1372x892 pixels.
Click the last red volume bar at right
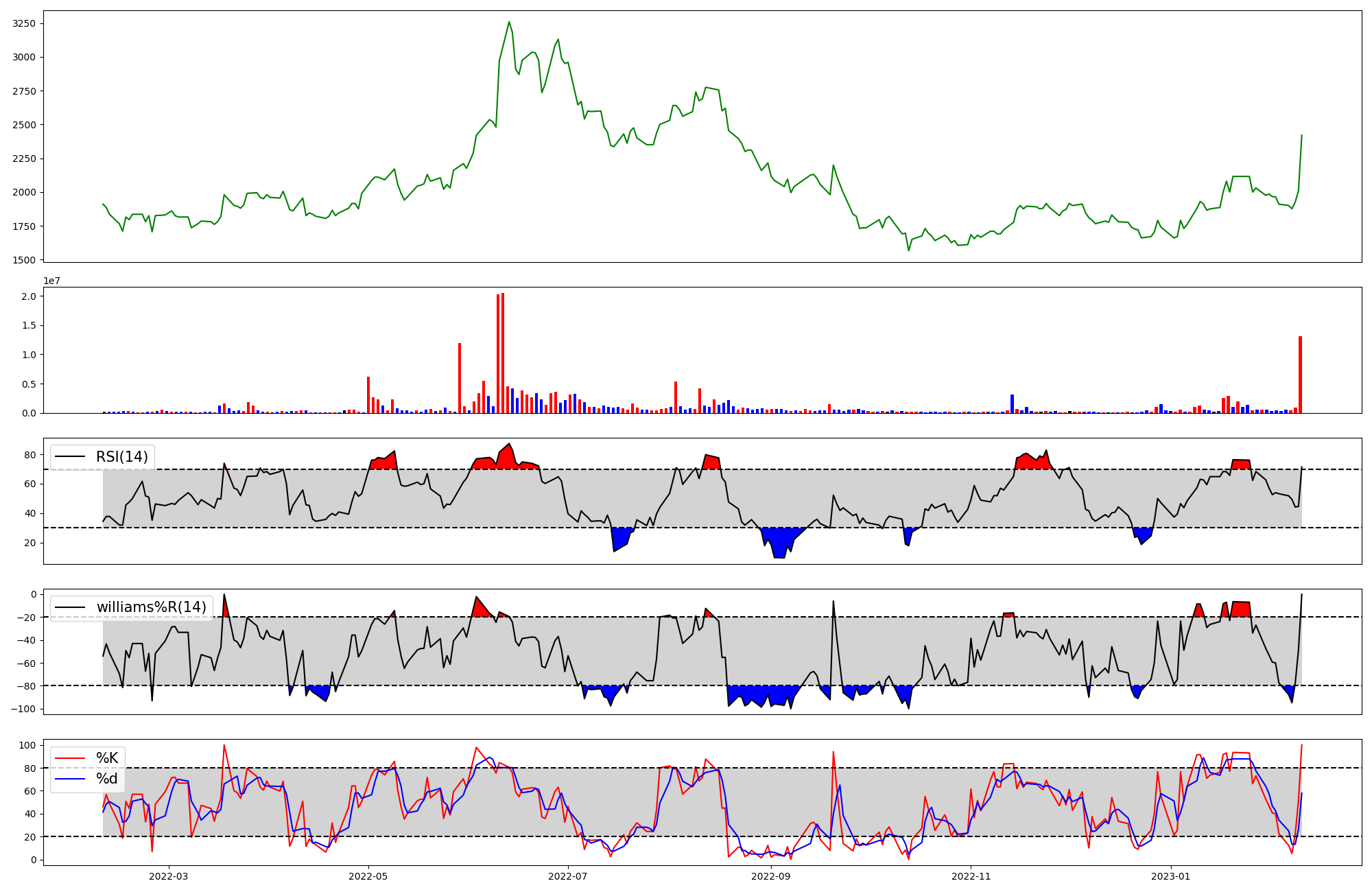click(1300, 375)
